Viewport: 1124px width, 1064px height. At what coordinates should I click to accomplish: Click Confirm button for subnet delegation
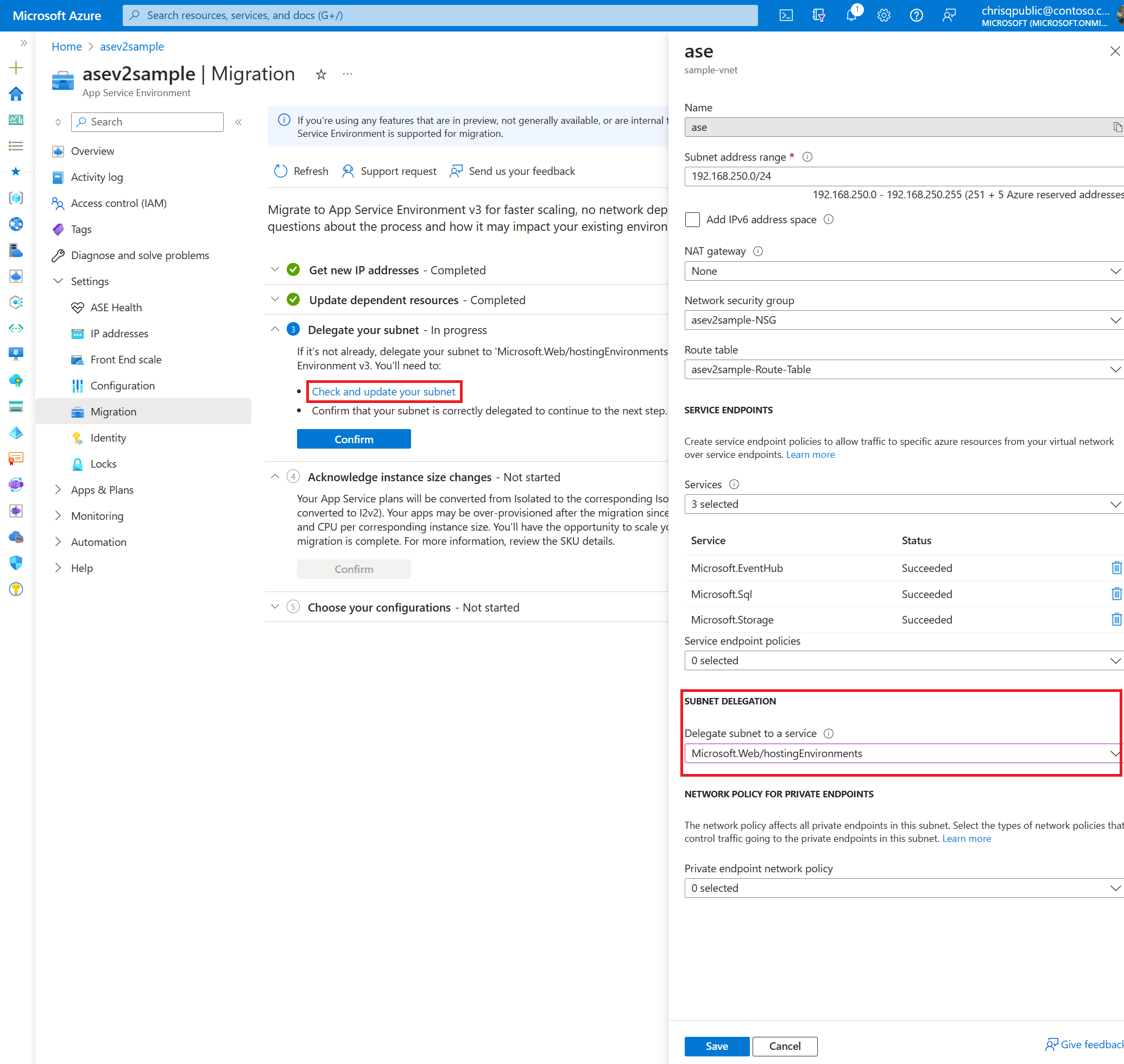click(x=354, y=438)
